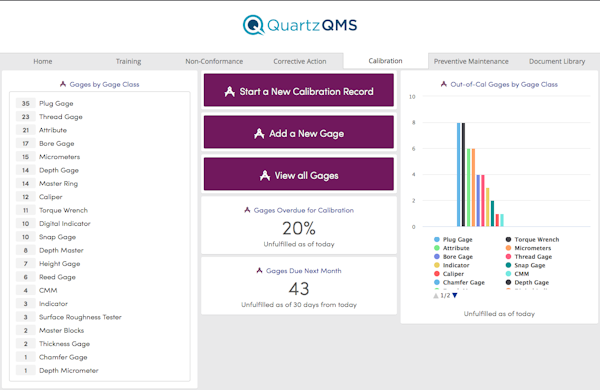The width and height of the screenshot is (600, 390).
Task: Click compass icon beside Out-of-Cal Gages by Gage Class
Action: click(x=444, y=84)
